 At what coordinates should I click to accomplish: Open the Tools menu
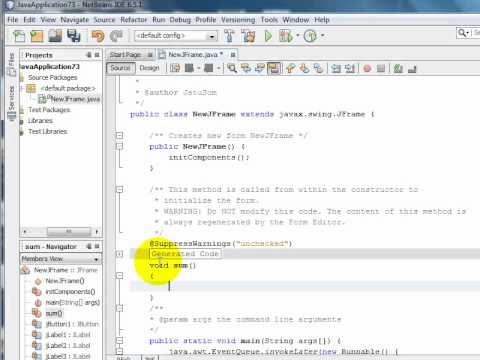coord(269,20)
